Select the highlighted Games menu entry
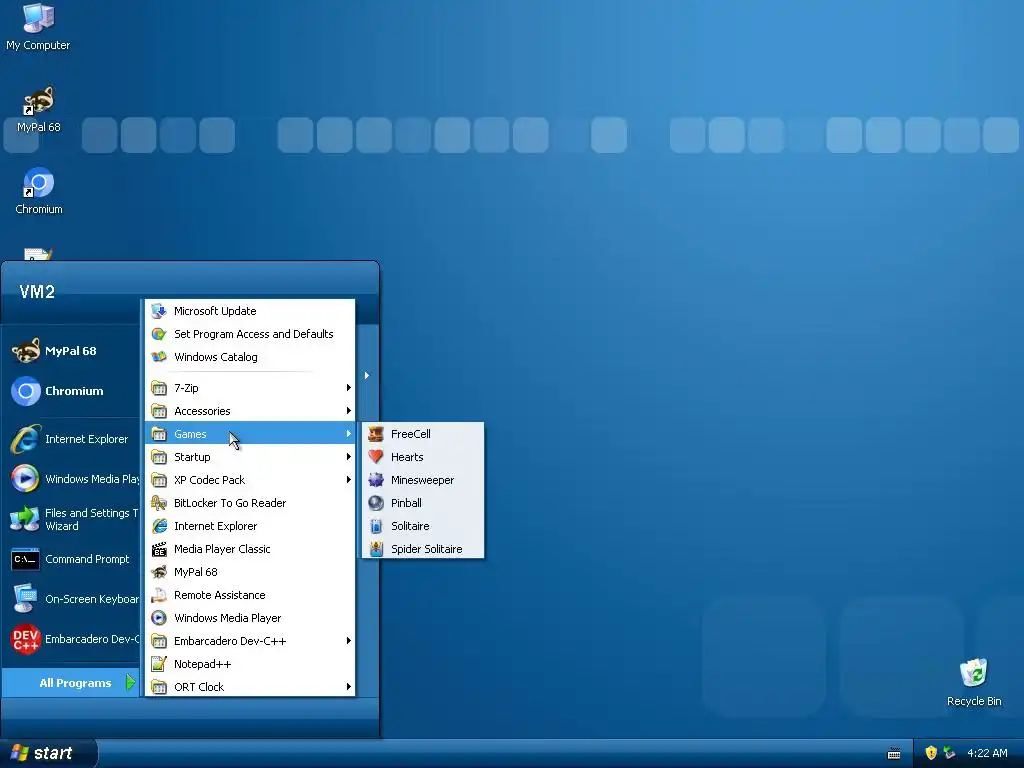This screenshot has height=768, width=1024. tap(250, 434)
